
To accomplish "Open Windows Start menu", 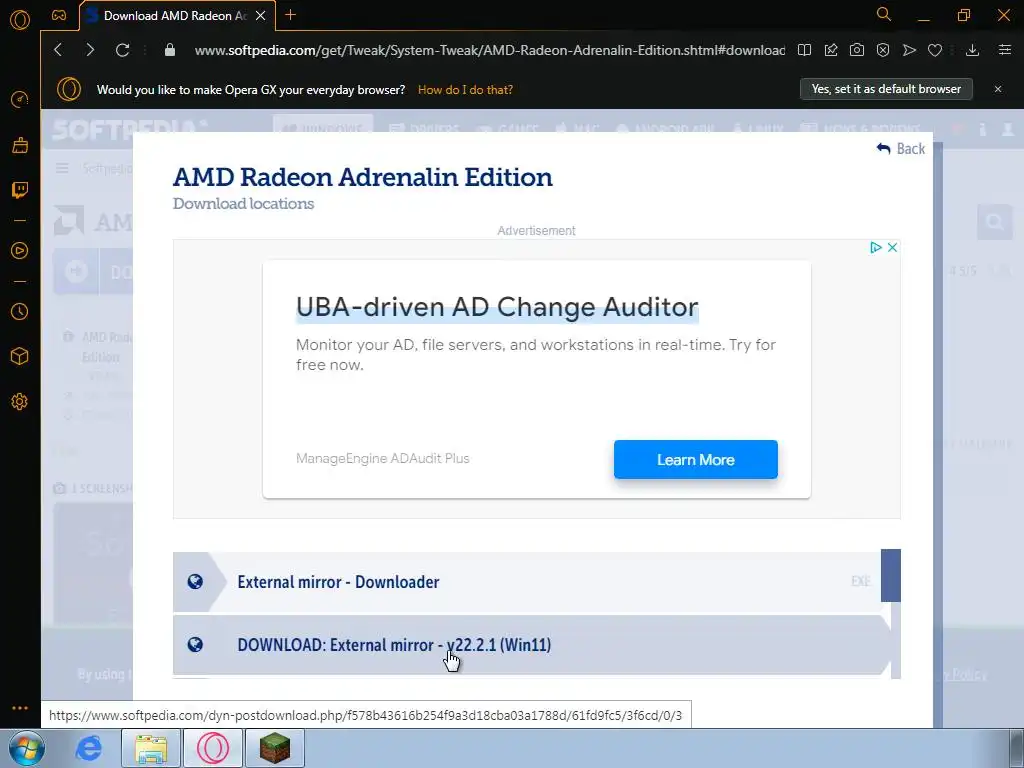I will pyautogui.click(x=27, y=748).
